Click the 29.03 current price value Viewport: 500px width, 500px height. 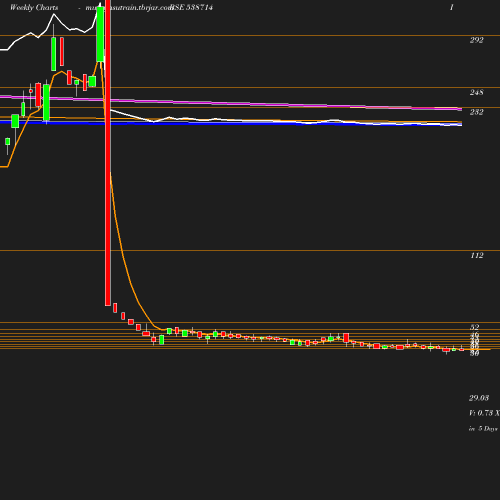[479, 398]
